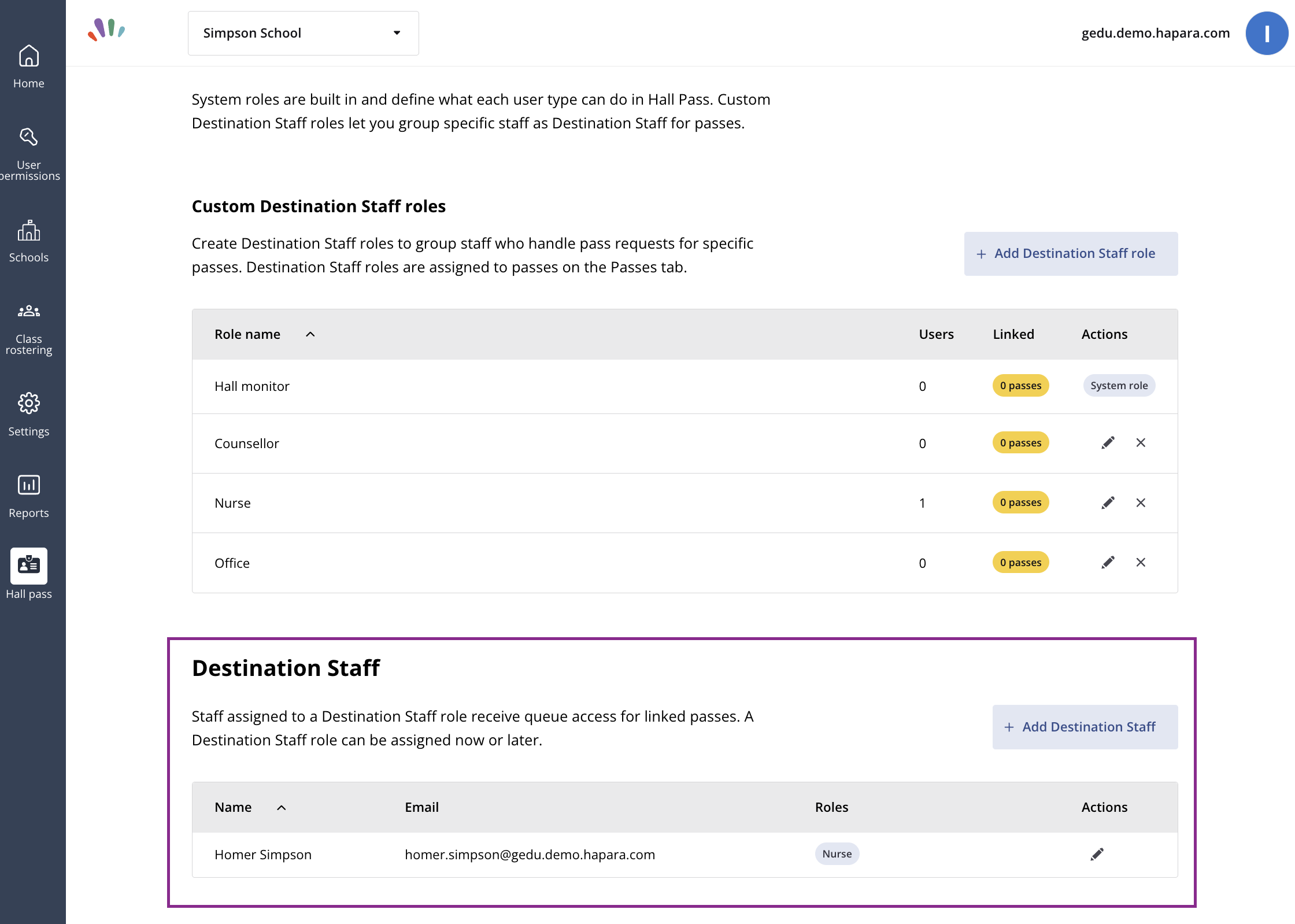Select the Hall pass sidebar item
The height and width of the screenshot is (924, 1295).
coord(29,574)
